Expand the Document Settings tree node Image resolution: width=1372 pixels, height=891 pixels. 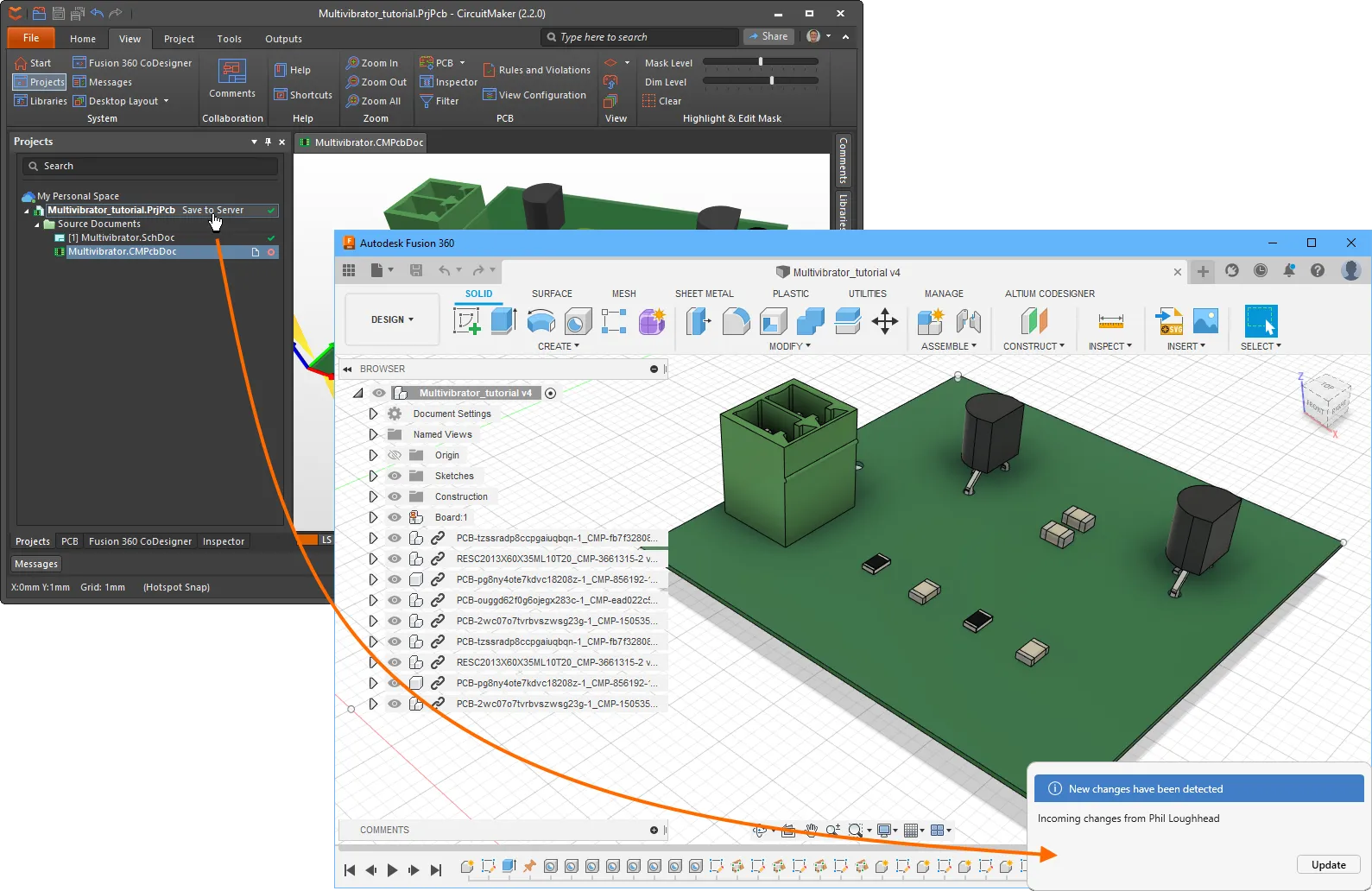373,414
